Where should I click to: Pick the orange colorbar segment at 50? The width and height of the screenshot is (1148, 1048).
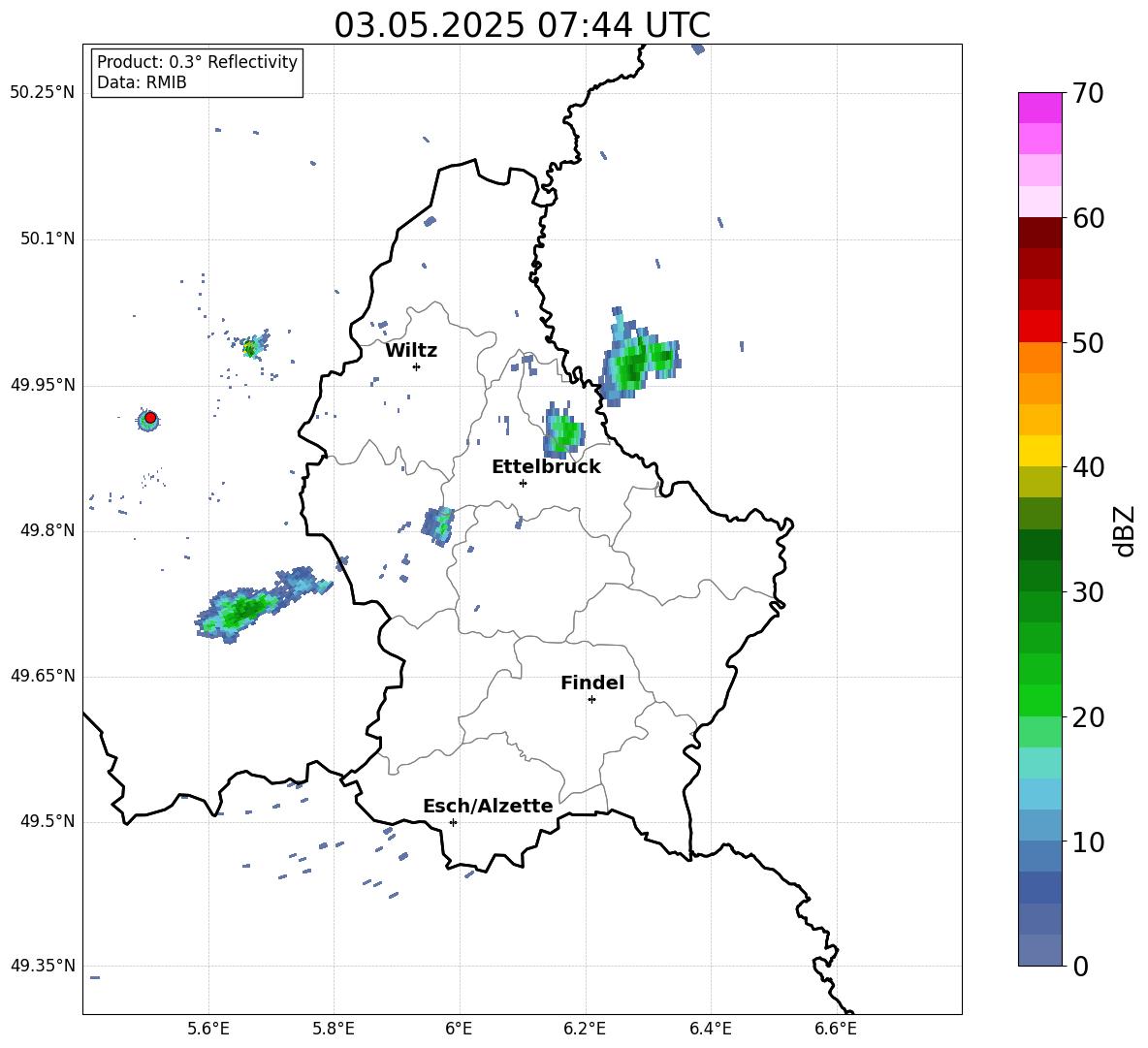click(1039, 358)
